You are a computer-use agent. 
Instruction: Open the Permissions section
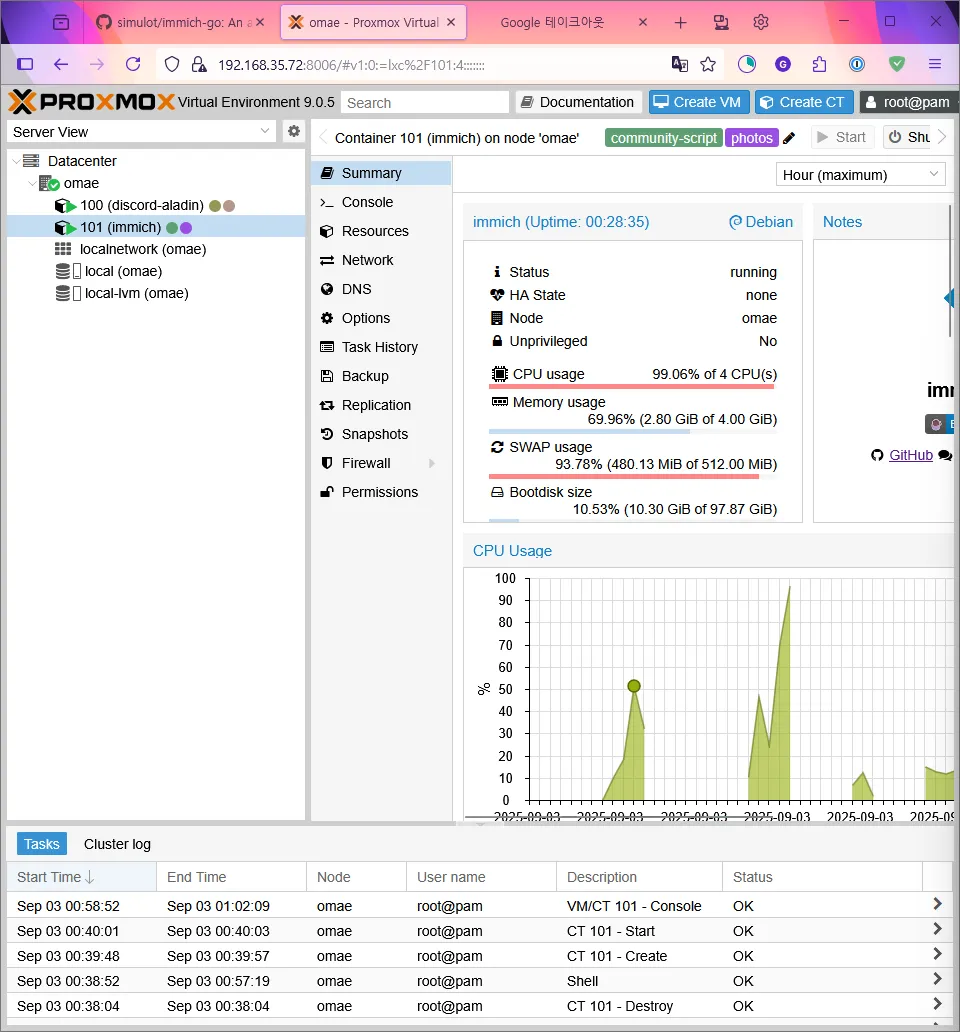coord(381,492)
